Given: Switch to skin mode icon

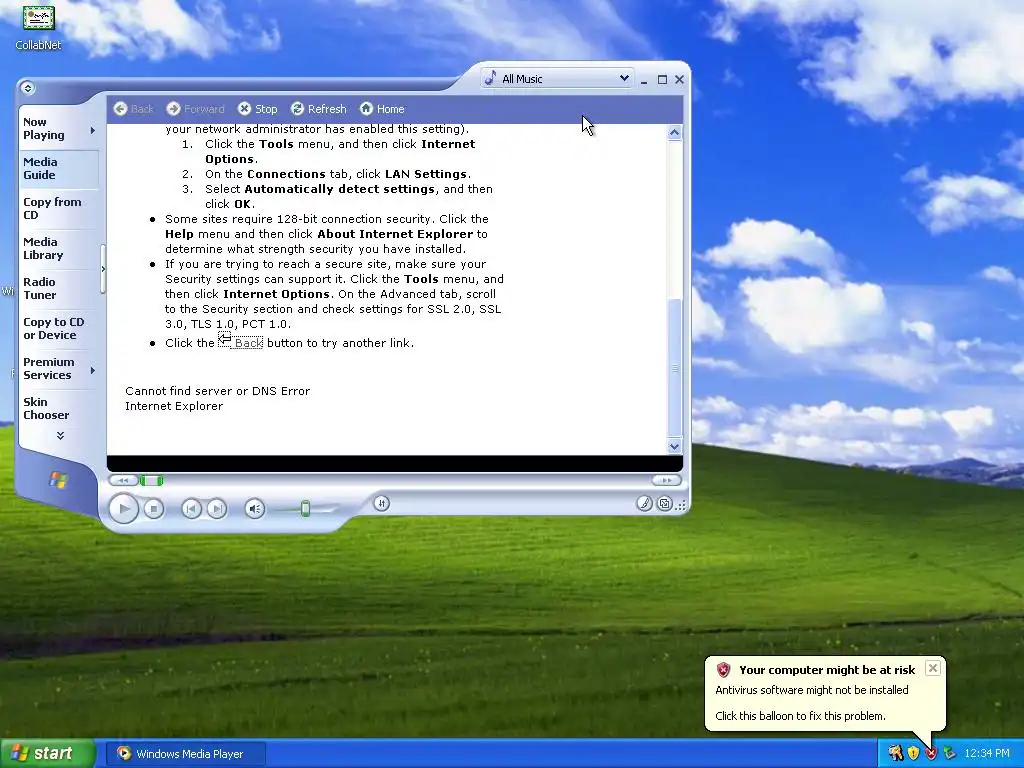Looking at the screenshot, I should (664, 504).
